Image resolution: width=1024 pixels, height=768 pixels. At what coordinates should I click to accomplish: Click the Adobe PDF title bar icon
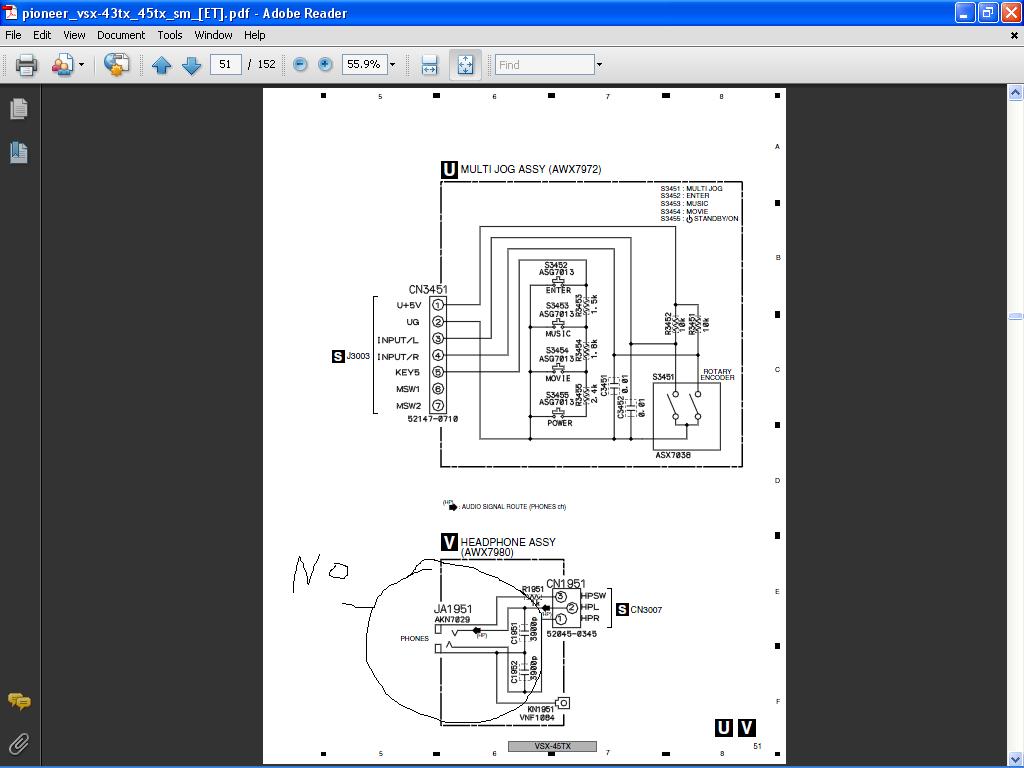click(x=10, y=12)
